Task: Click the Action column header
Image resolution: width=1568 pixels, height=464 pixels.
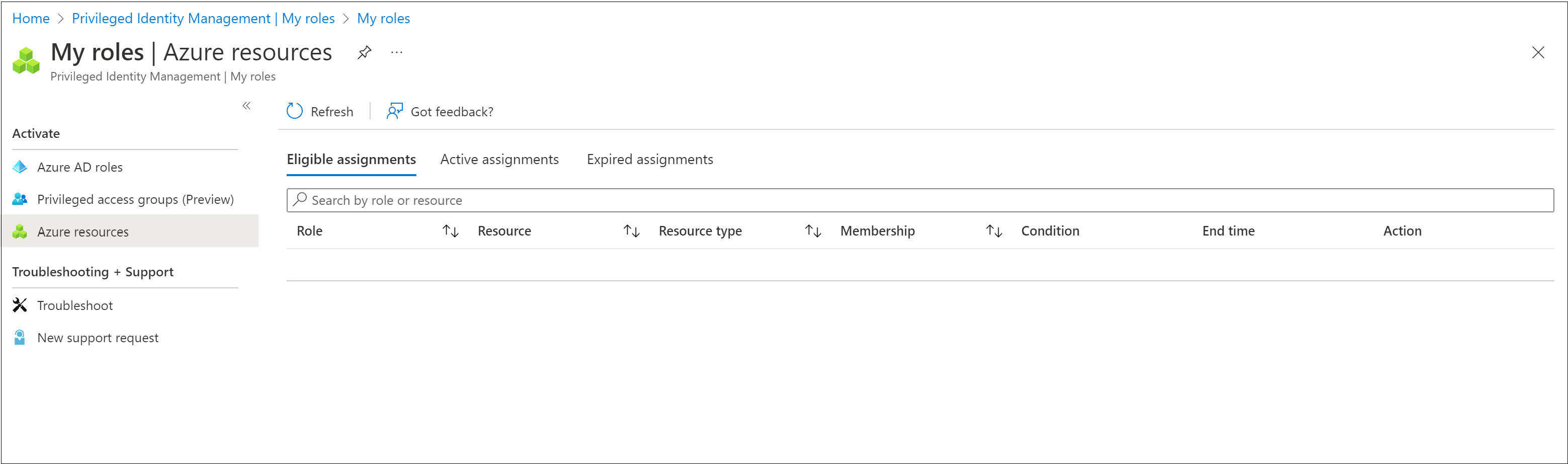Action: point(1403,231)
